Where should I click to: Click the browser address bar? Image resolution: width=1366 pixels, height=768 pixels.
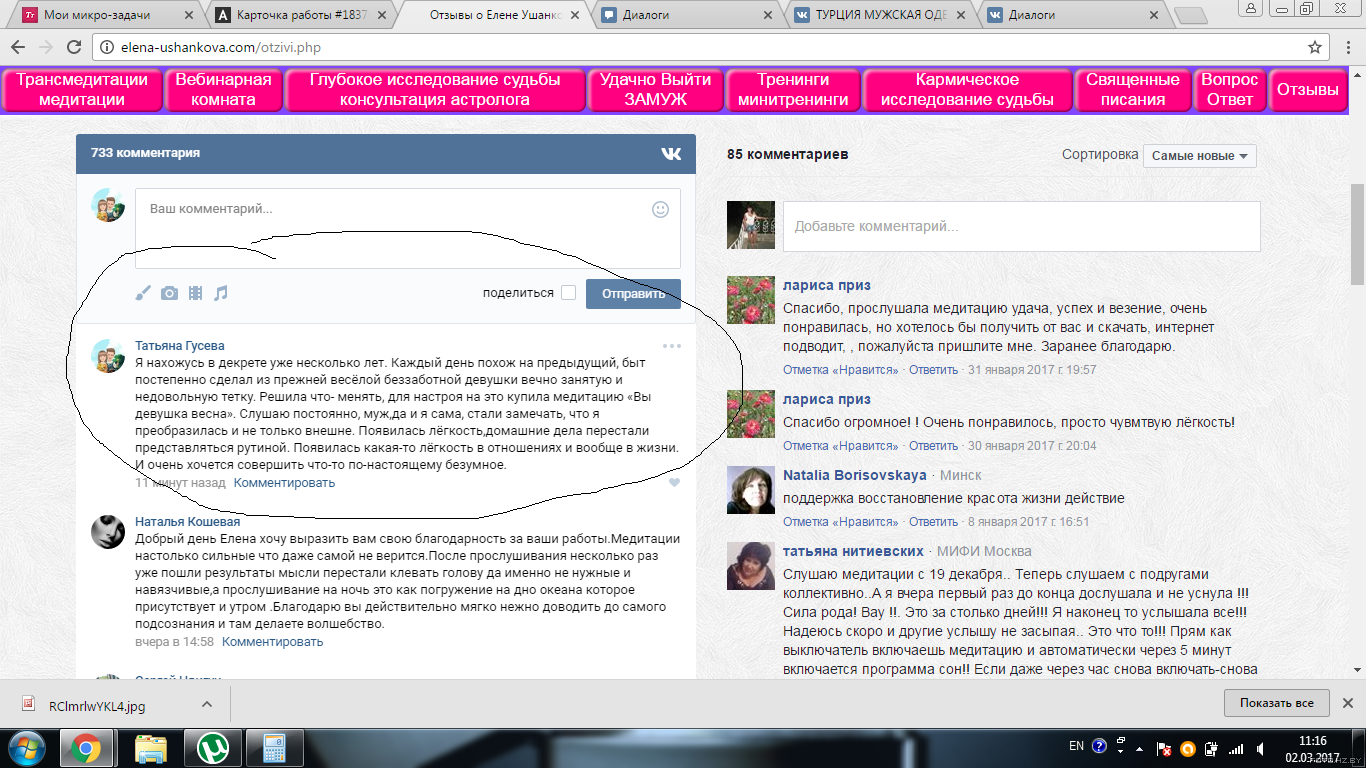[x=700, y=47]
